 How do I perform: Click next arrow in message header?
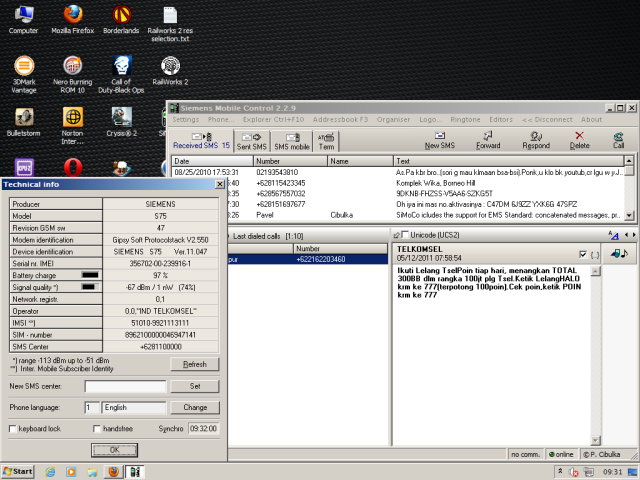click(x=634, y=235)
